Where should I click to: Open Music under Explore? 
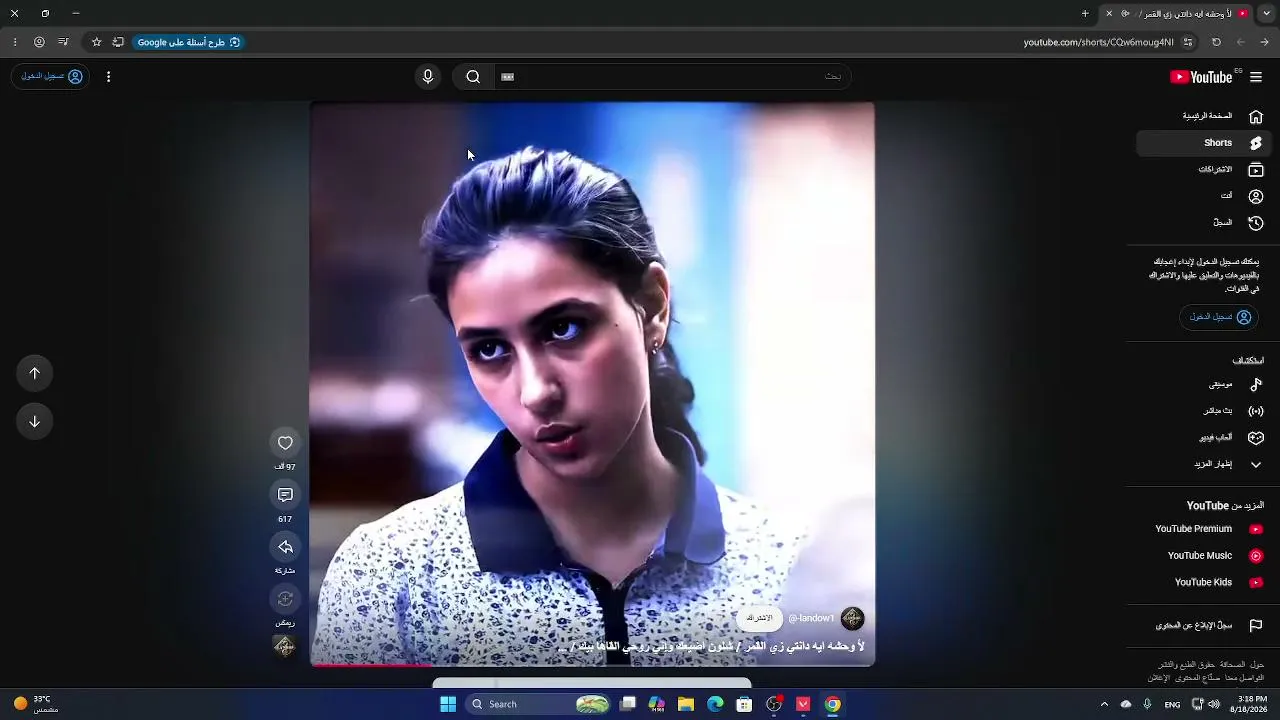(1203, 384)
